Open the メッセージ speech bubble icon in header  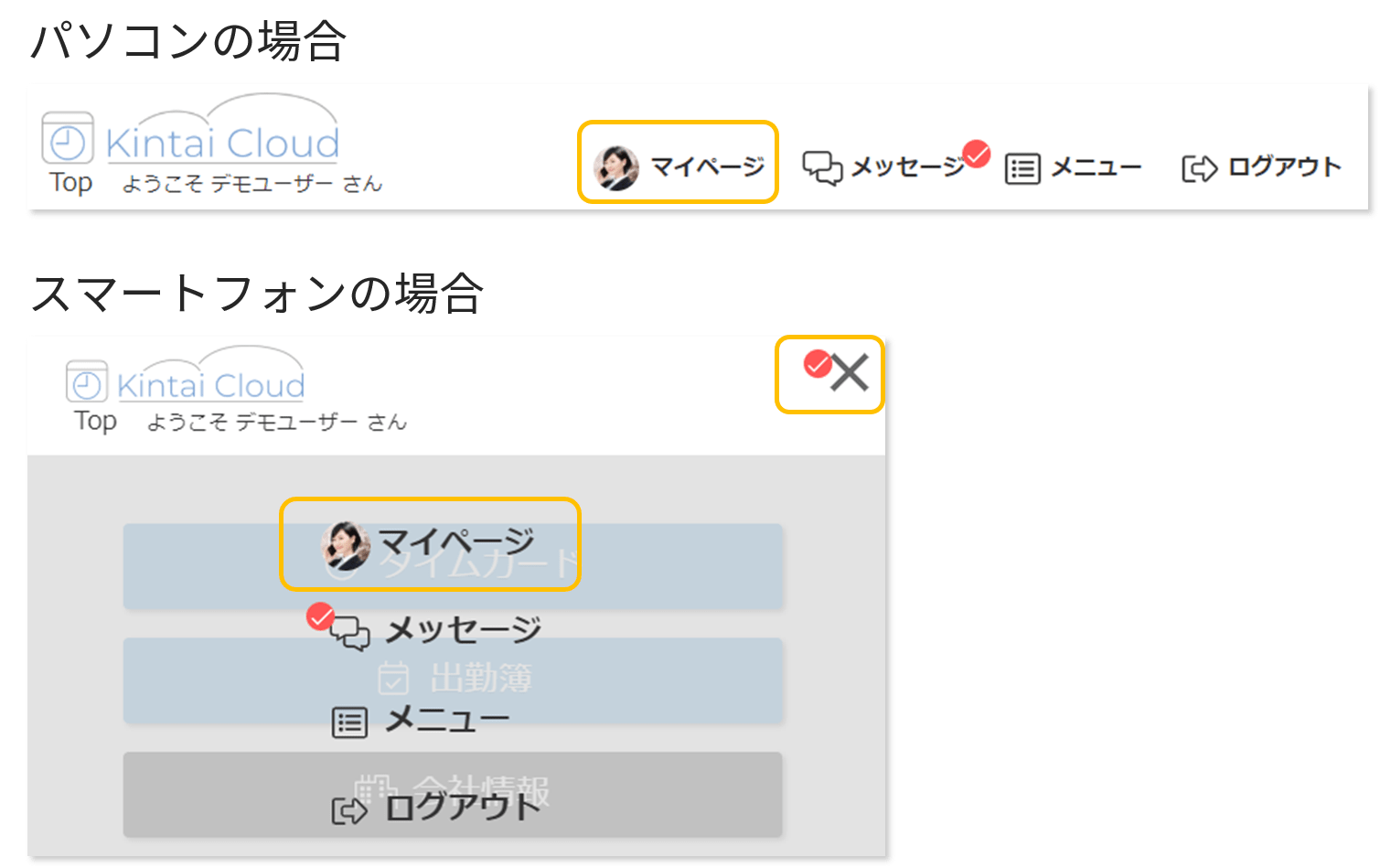coord(822,168)
